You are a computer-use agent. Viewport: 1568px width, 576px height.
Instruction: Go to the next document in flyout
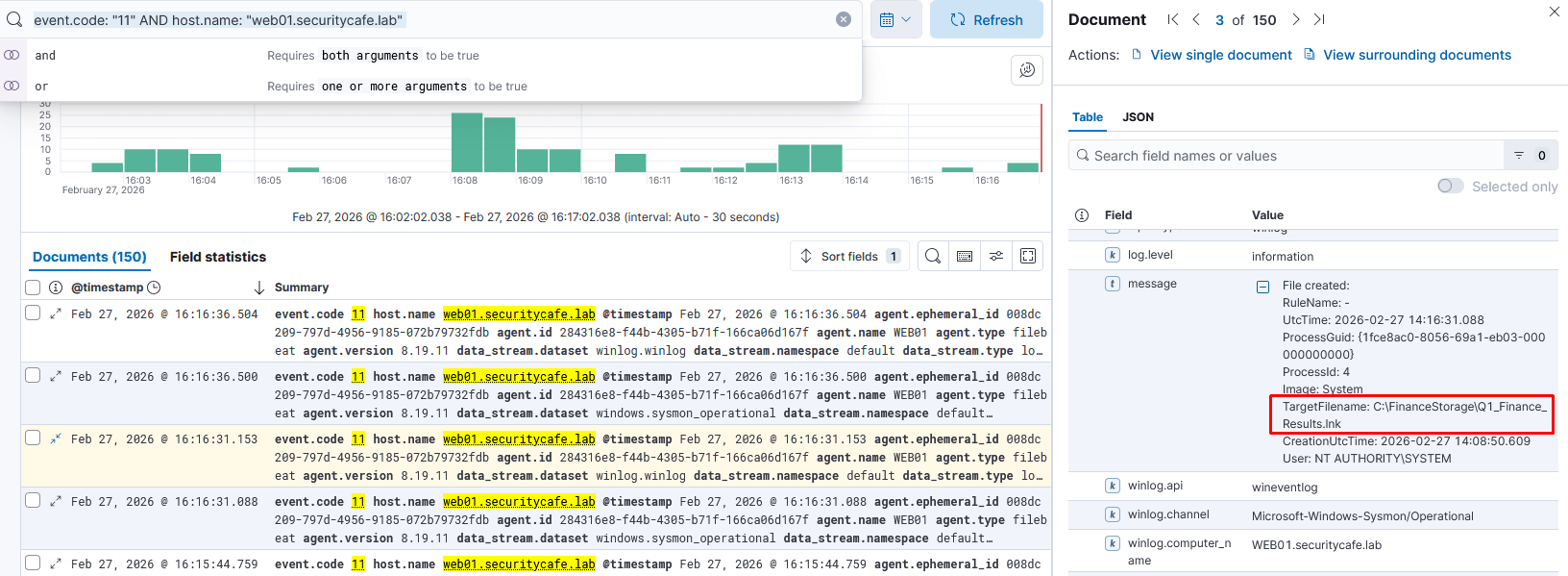1296,19
